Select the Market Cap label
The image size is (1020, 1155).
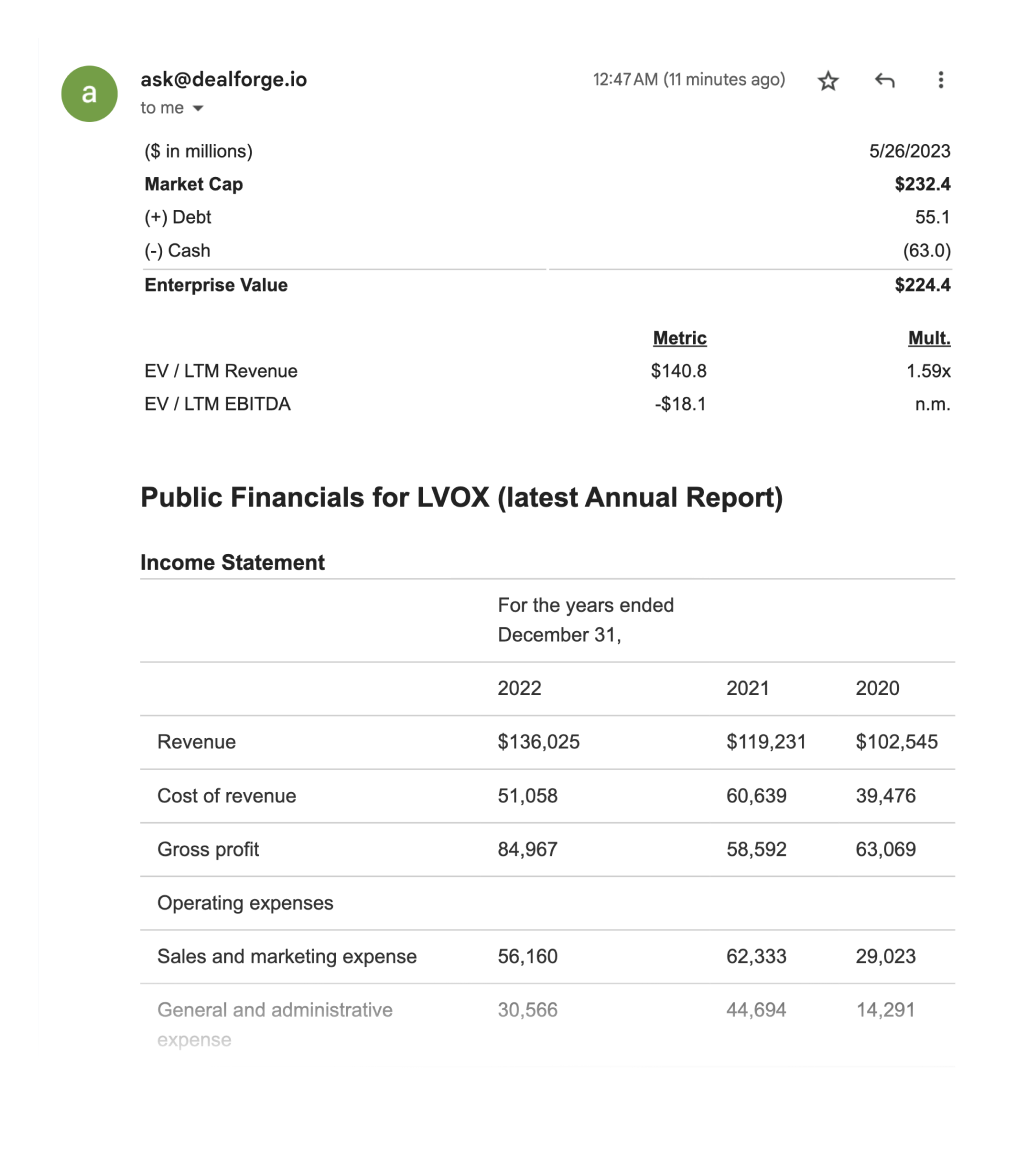pyautogui.click(x=194, y=184)
